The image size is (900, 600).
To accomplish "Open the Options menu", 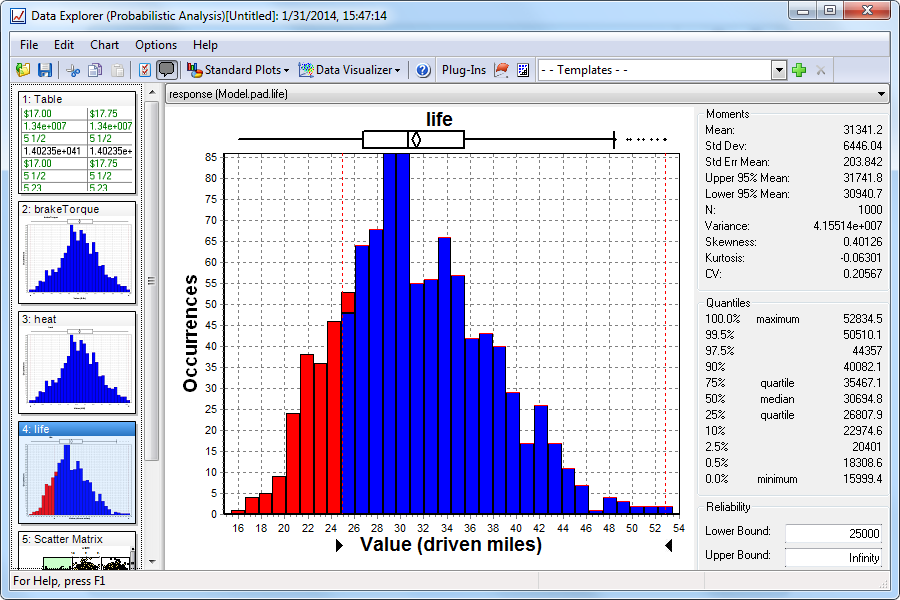I will pos(156,45).
